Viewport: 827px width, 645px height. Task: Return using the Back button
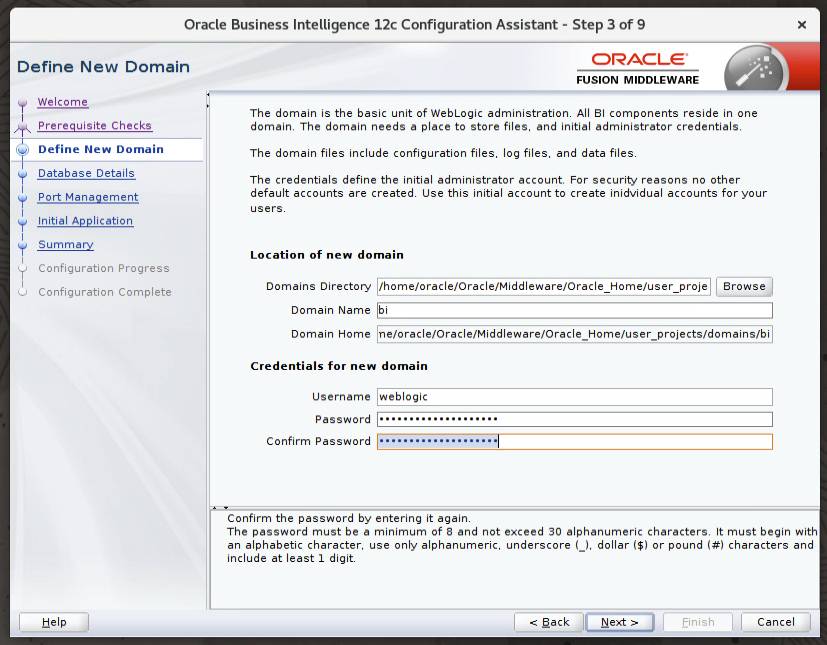(549, 622)
